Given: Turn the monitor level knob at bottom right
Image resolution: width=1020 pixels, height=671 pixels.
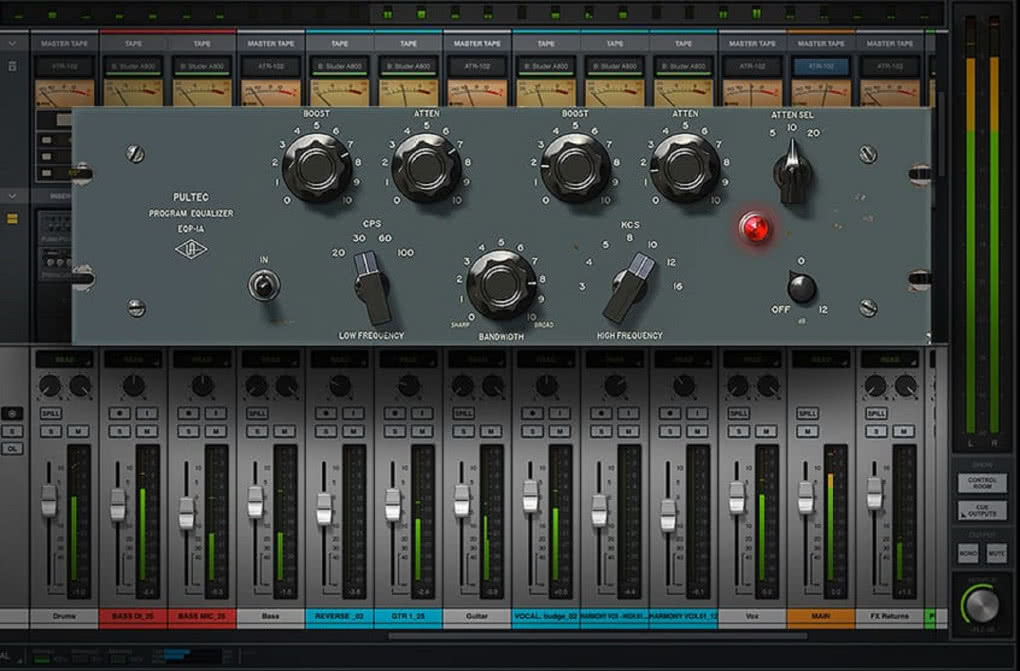Looking at the screenshot, I should (x=980, y=605).
